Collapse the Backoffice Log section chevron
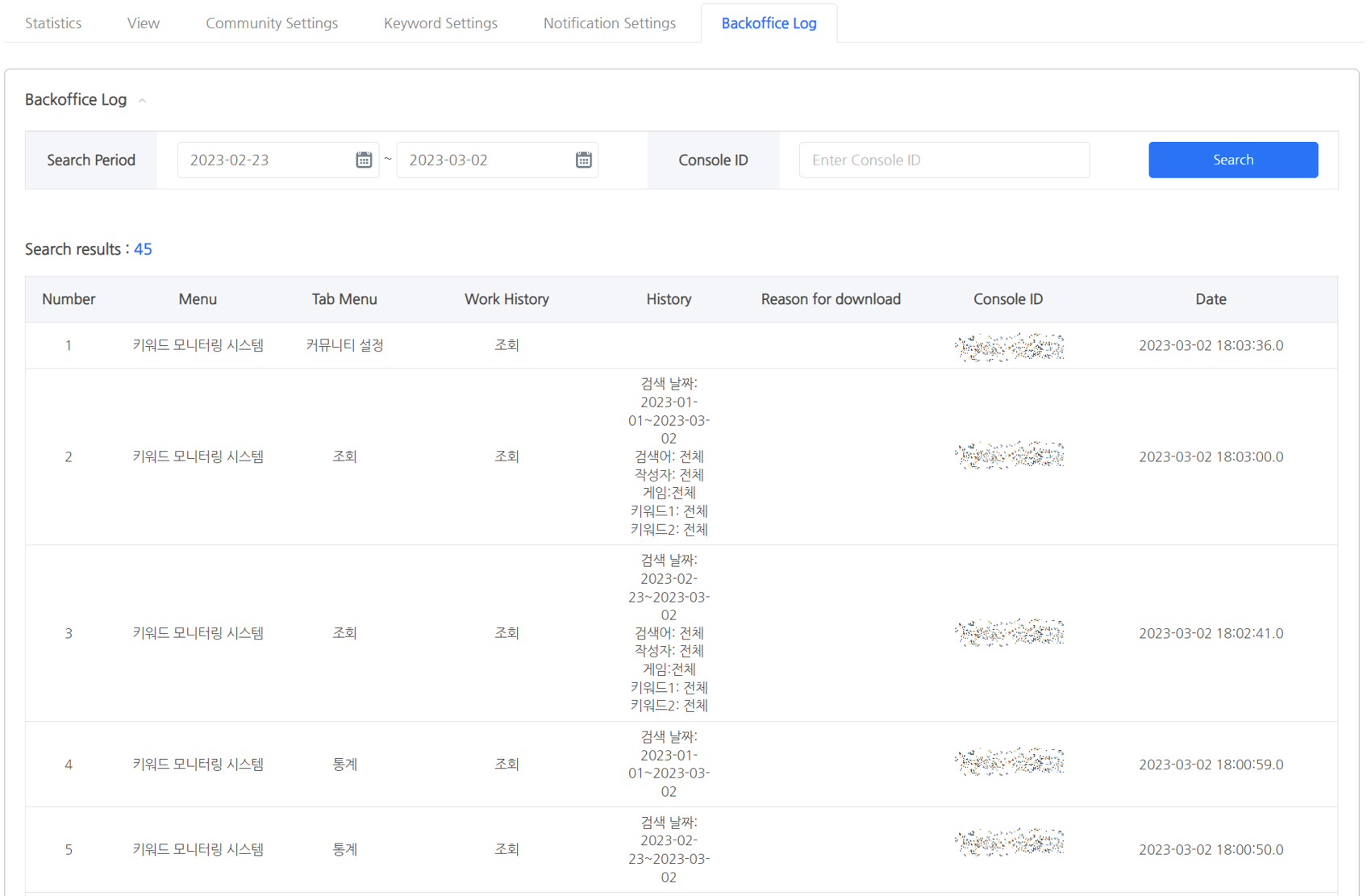The image size is (1367, 896). coord(142,100)
